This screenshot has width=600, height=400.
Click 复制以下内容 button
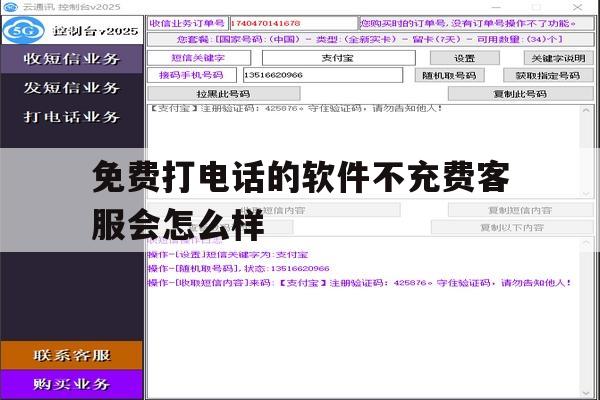(x=512, y=227)
